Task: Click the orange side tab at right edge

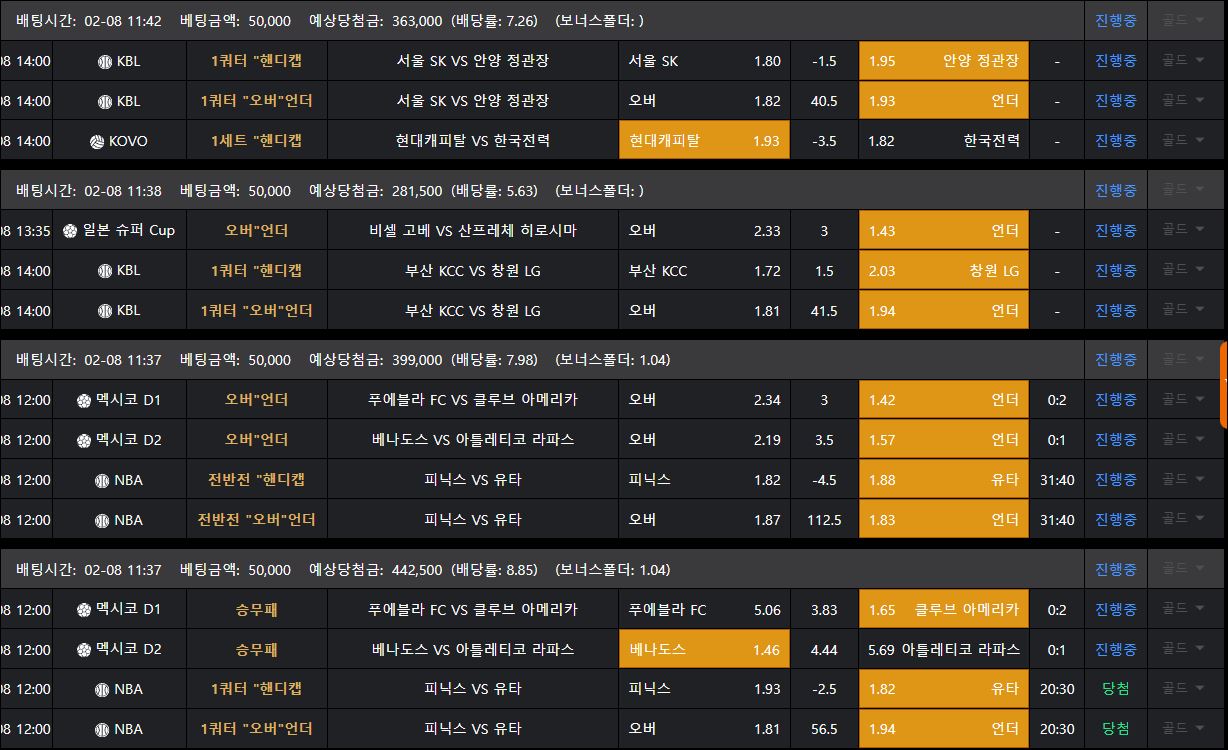Action: coord(1224,385)
